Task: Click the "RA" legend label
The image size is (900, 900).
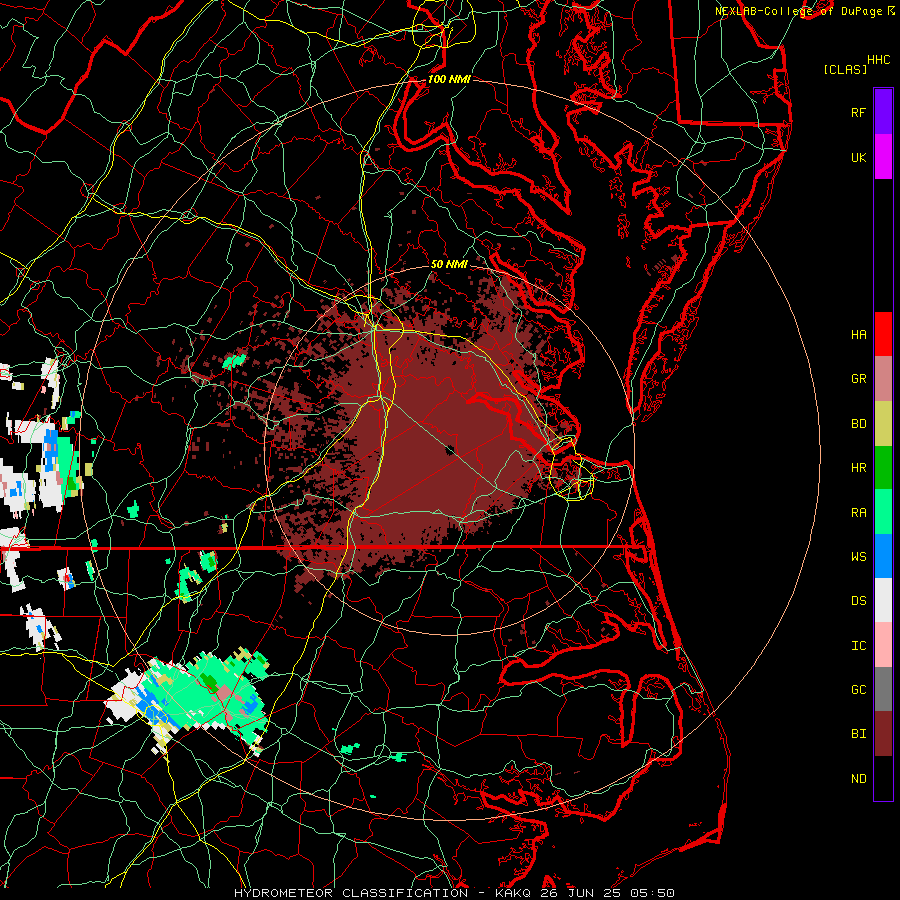Action: coord(858,513)
